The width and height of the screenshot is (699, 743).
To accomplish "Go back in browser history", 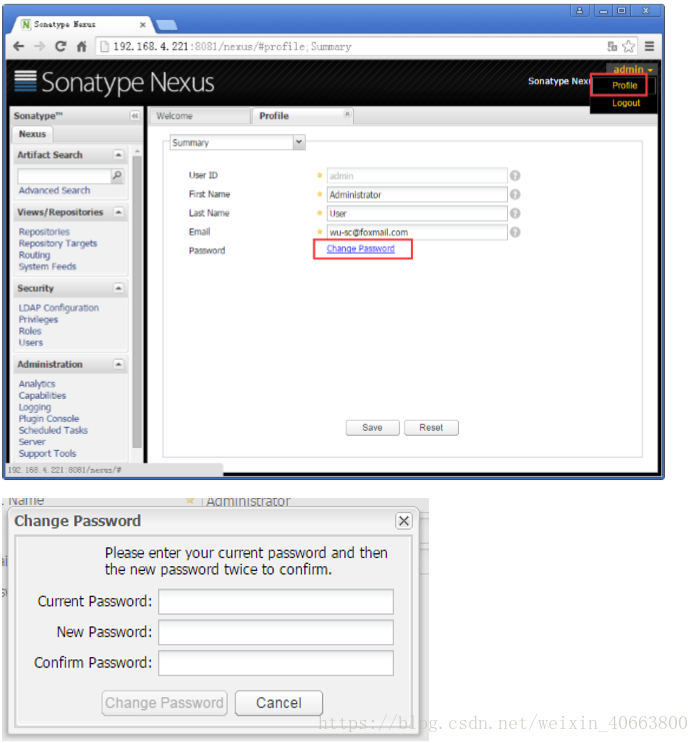I will (x=19, y=46).
